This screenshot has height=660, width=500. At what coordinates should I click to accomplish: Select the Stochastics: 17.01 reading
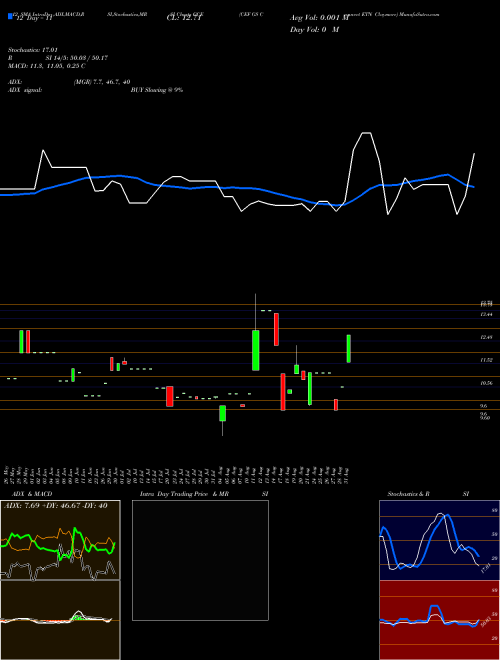click(x=33, y=50)
